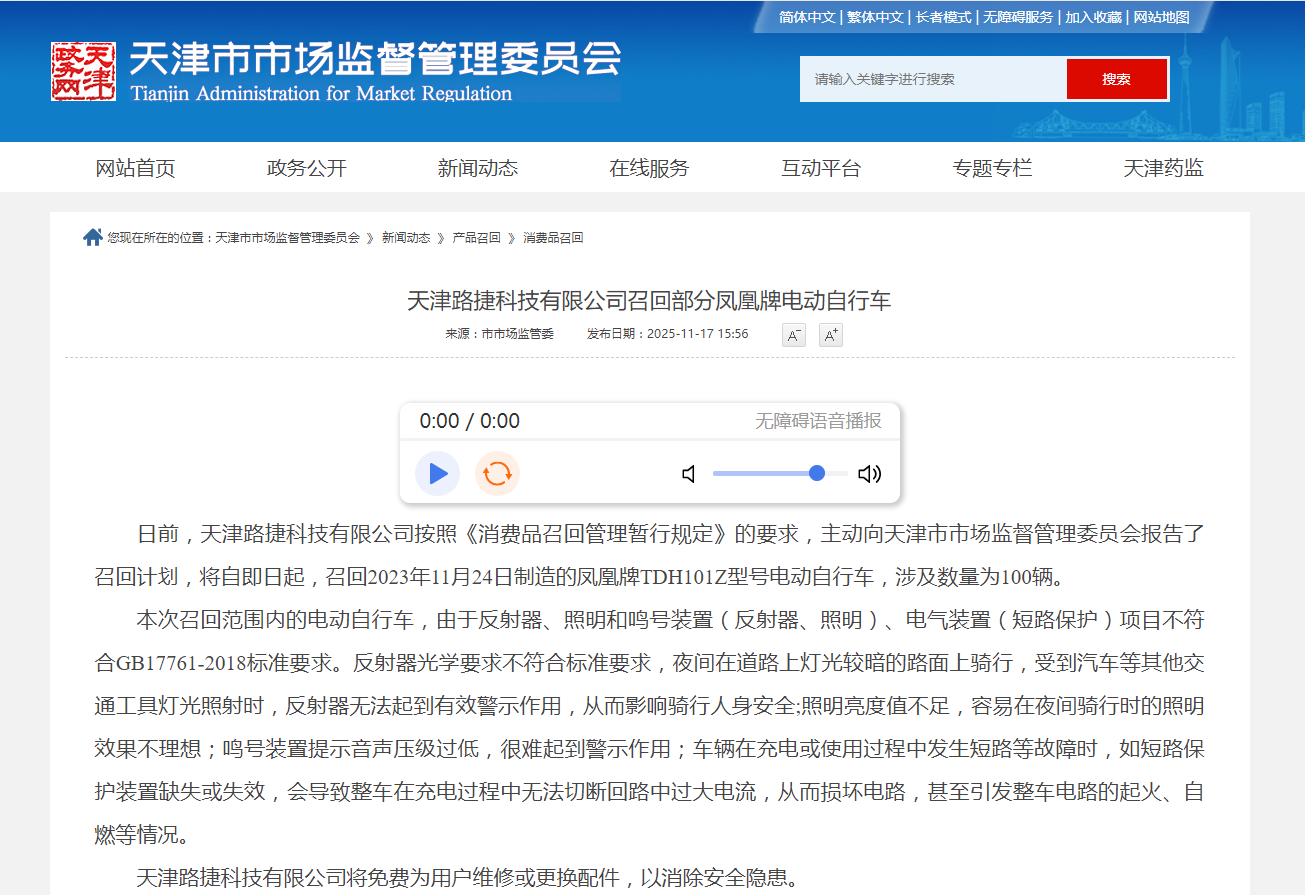The height and width of the screenshot is (895, 1305).
Task: Switch to 长者模式 elder mode
Action: pos(943,17)
